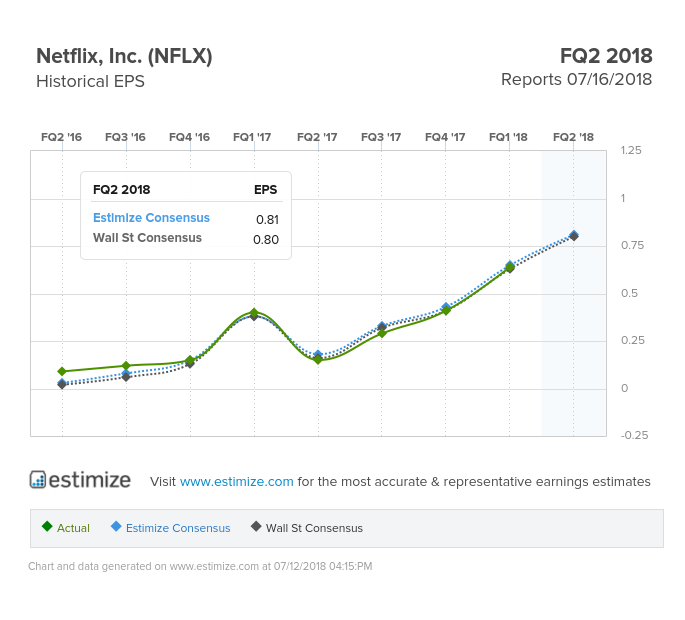Click the blue Estimize Consensus legend diamond

click(x=116, y=526)
